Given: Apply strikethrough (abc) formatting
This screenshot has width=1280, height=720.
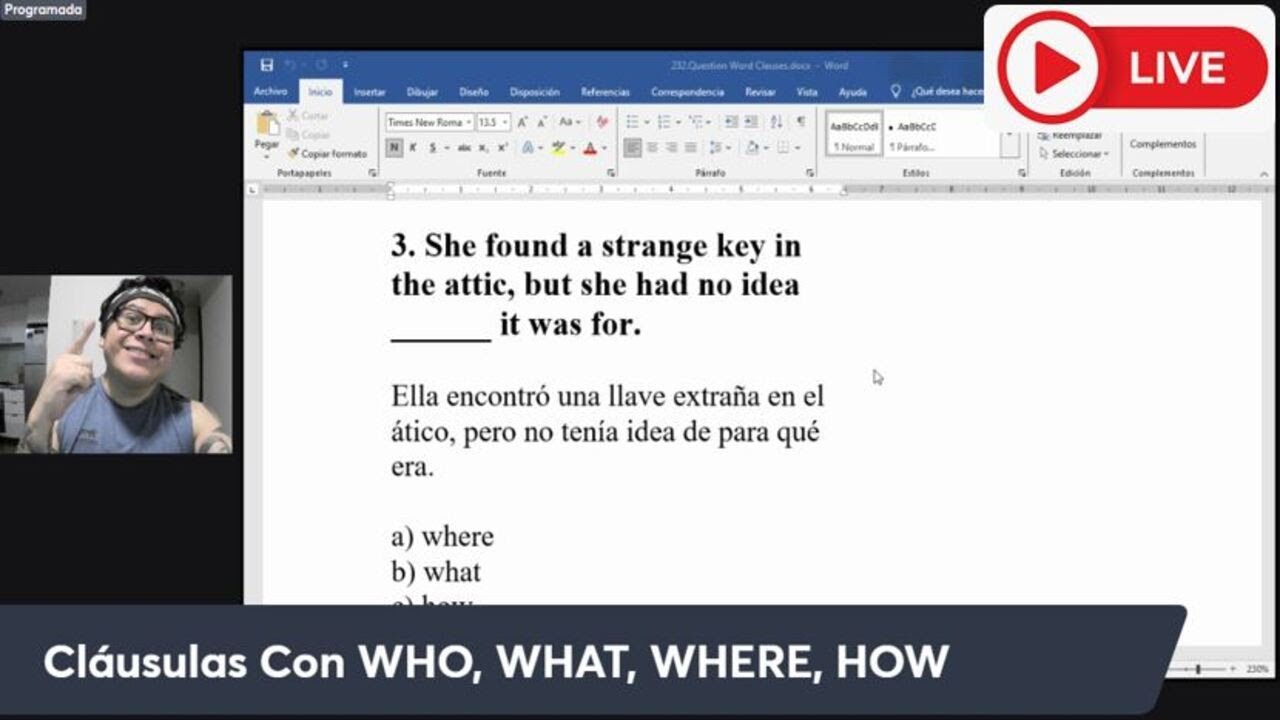Looking at the screenshot, I should click(464, 148).
